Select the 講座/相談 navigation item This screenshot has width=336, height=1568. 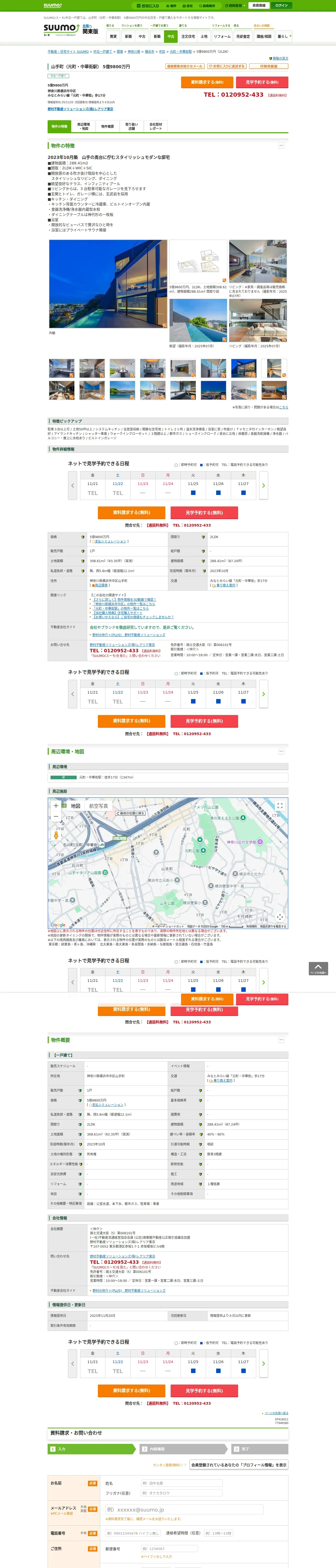(x=264, y=37)
